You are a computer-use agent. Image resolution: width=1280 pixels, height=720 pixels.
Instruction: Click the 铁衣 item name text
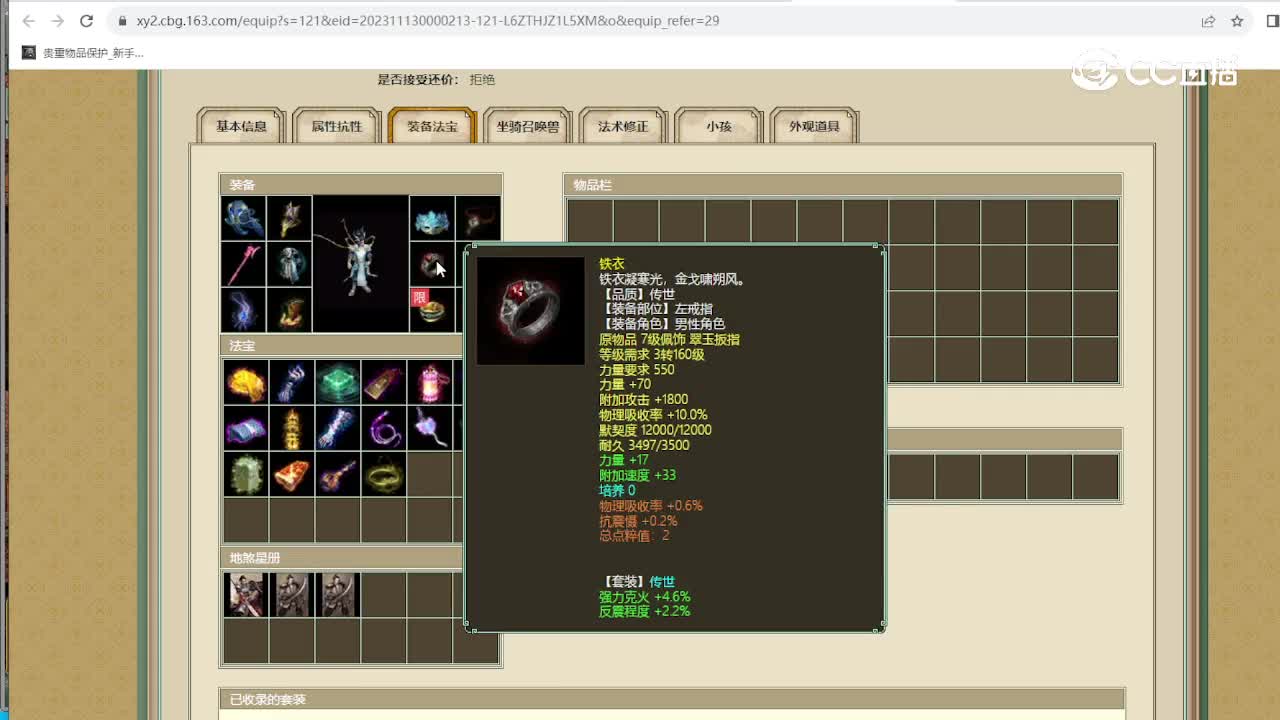(611, 264)
